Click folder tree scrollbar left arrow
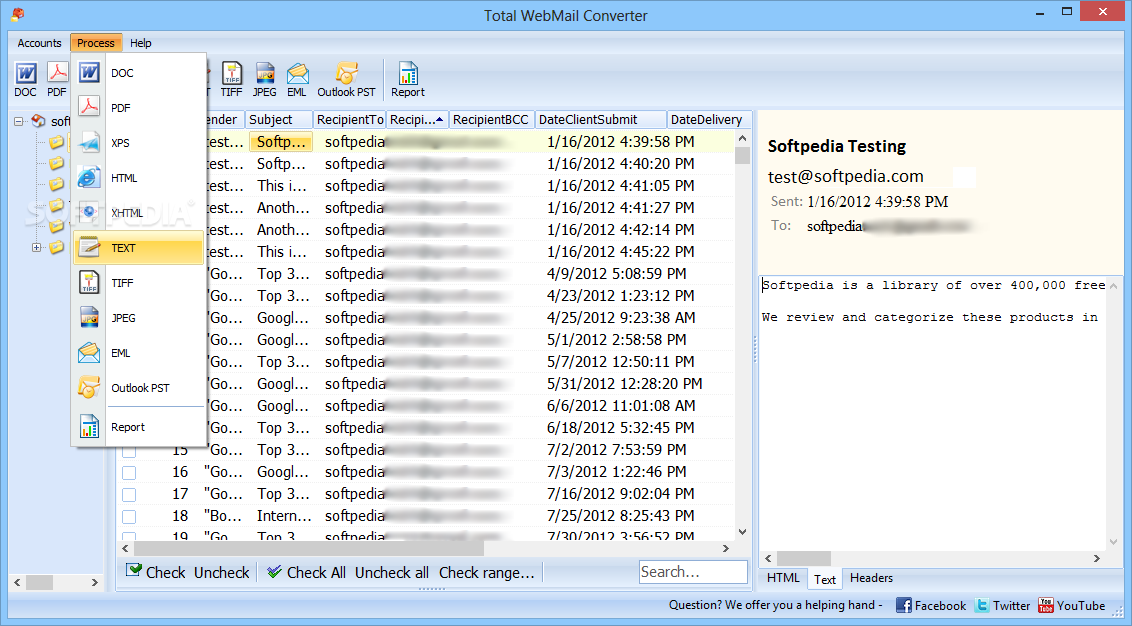 coord(17,582)
